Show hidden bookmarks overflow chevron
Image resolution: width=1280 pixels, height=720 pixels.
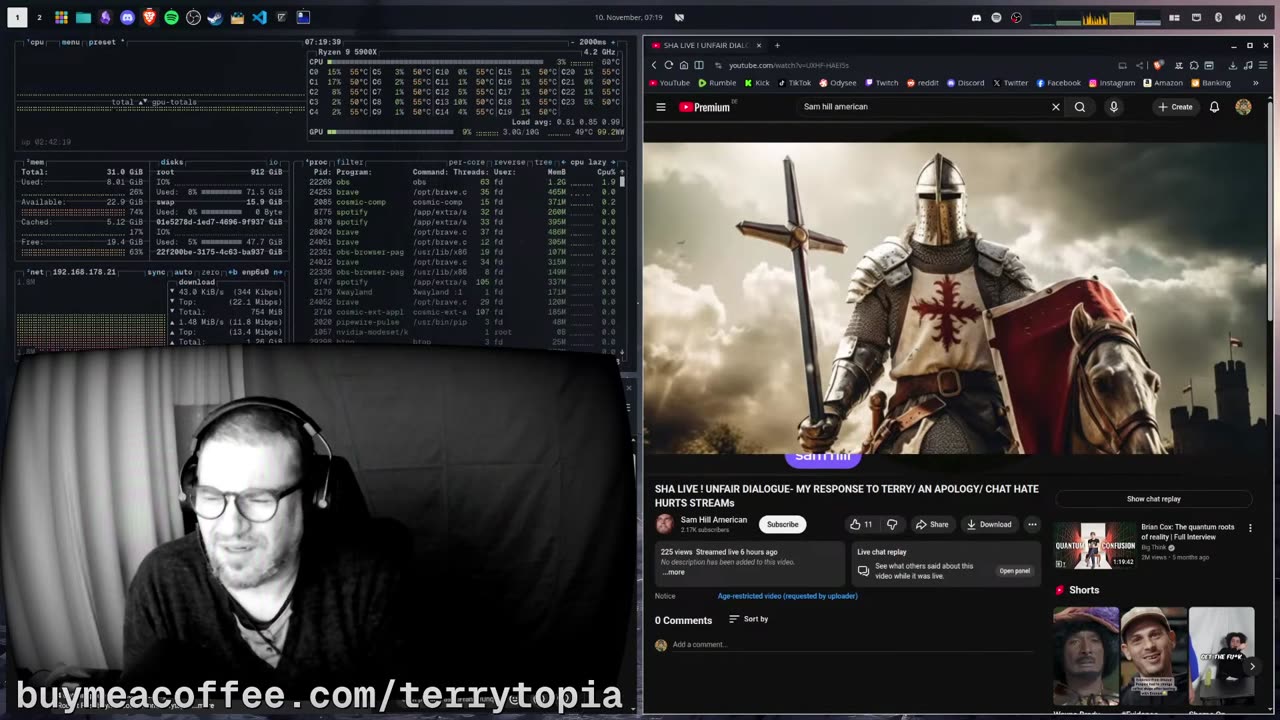tap(1255, 83)
